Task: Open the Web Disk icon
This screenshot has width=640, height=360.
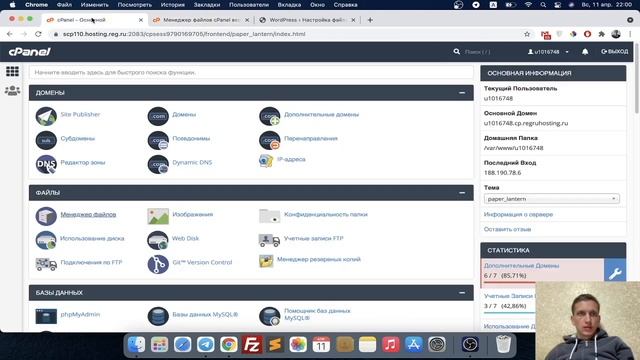Action: [158, 240]
